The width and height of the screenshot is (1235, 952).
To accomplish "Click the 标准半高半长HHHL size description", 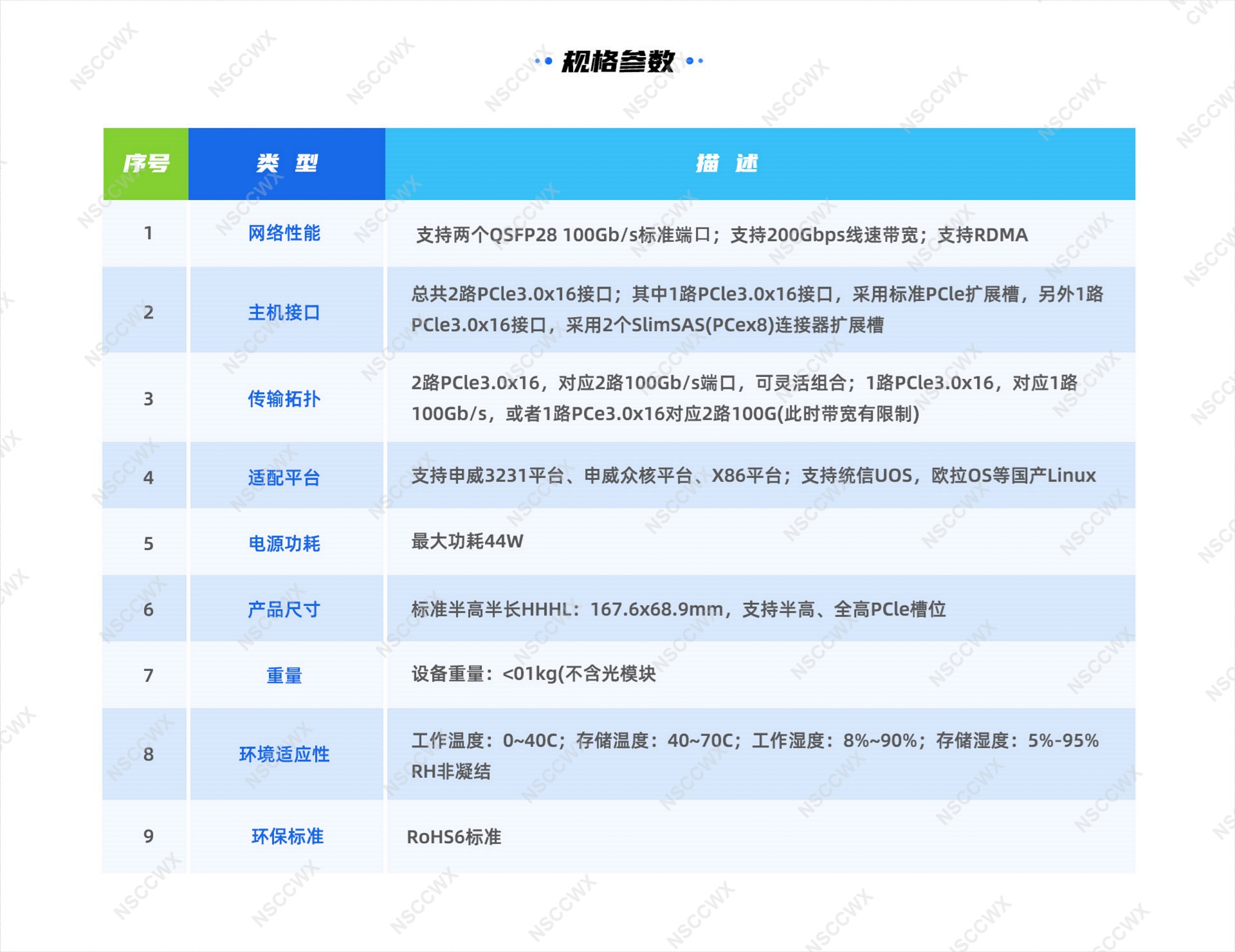I will [679, 609].
